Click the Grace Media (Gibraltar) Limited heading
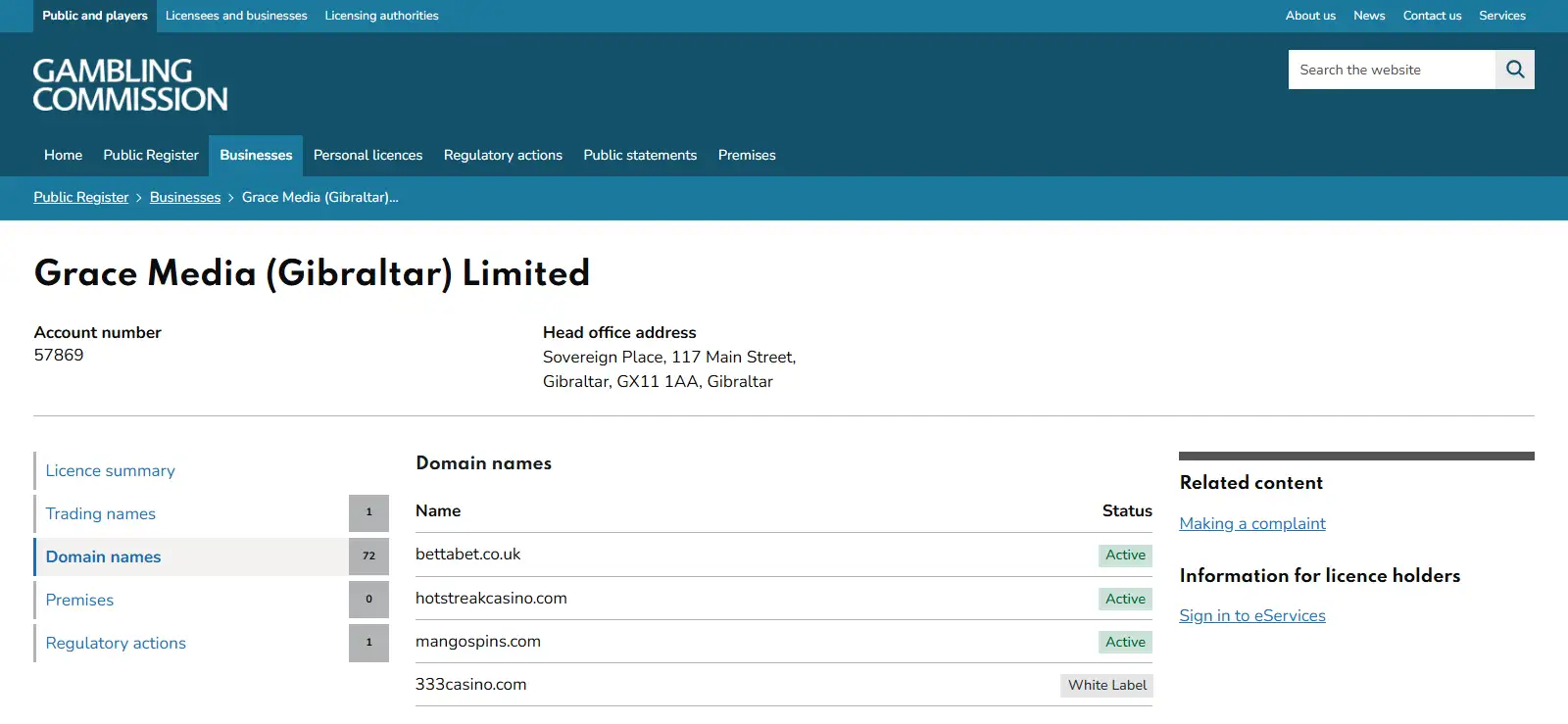The height and width of the screenshot is (724, 1568). pos(312,273)
